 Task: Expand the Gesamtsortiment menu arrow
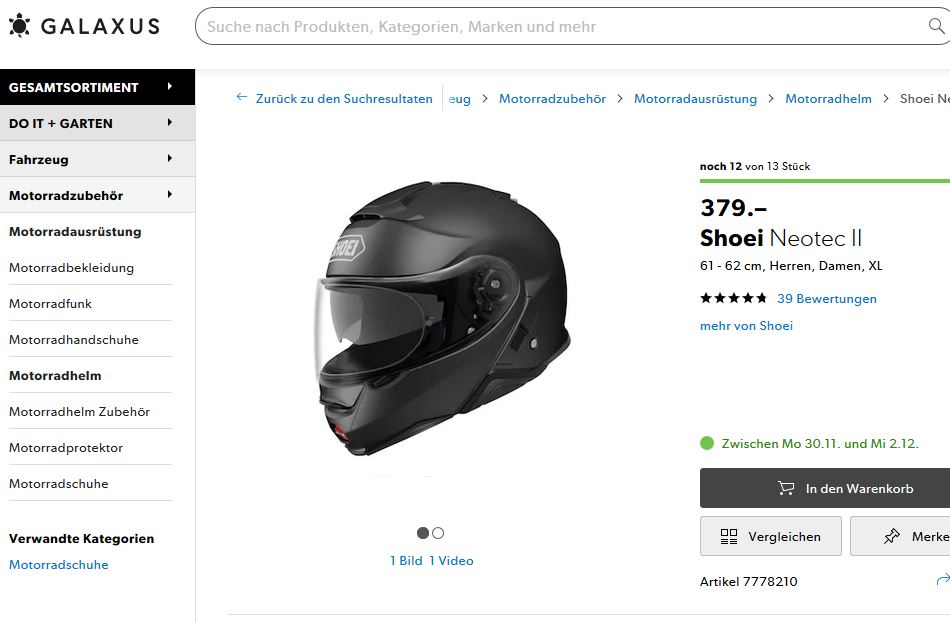click(170, 87)
